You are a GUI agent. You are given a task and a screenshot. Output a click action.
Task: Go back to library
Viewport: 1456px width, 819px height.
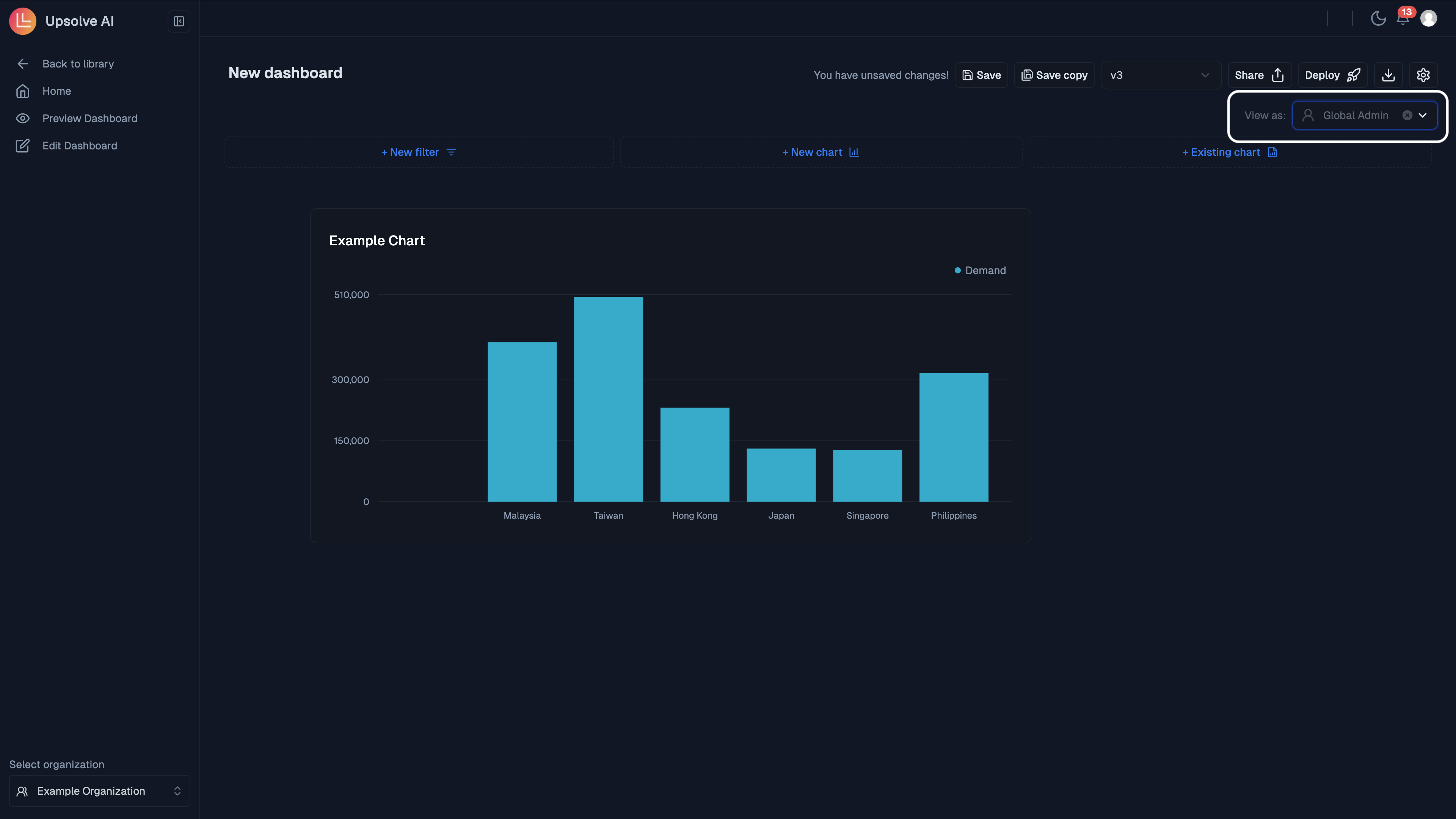point(78,64)
